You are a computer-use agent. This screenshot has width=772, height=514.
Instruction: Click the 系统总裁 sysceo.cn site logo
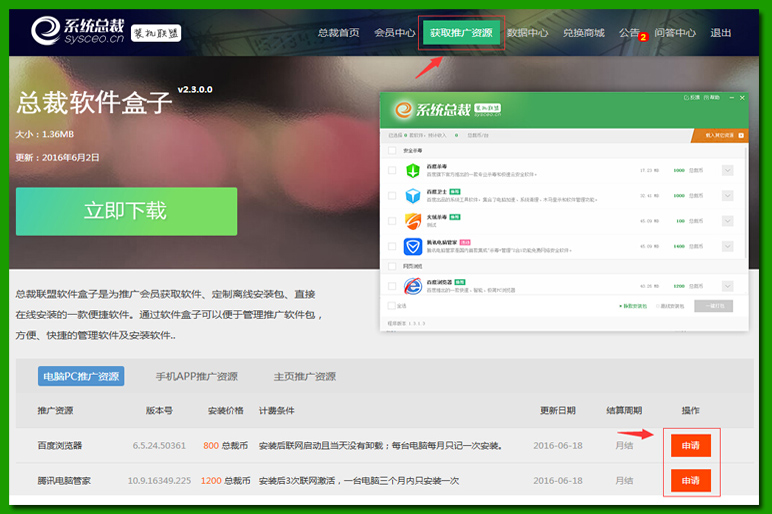coord(78,30)
